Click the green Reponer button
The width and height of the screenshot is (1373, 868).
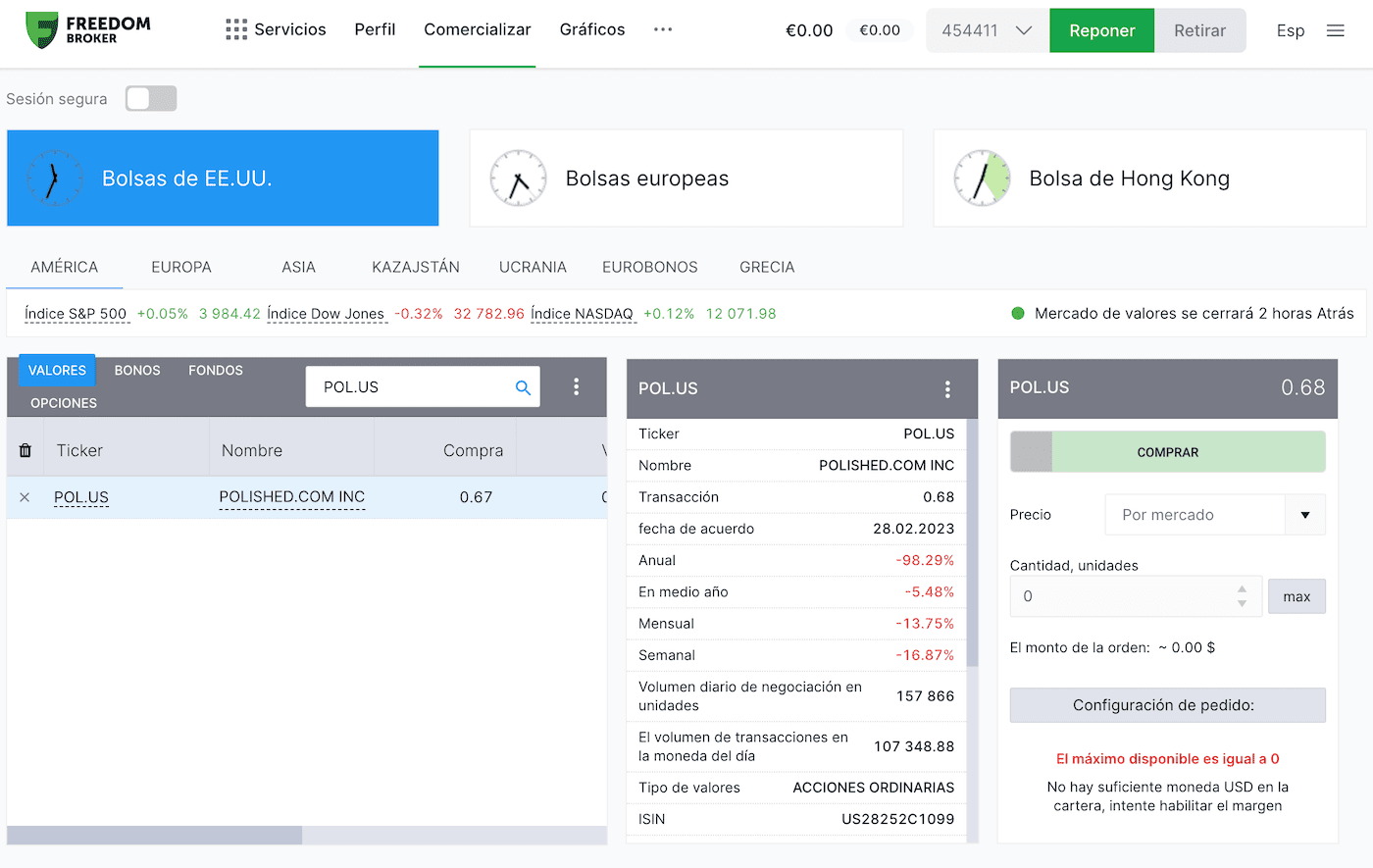pos(1101,30)
